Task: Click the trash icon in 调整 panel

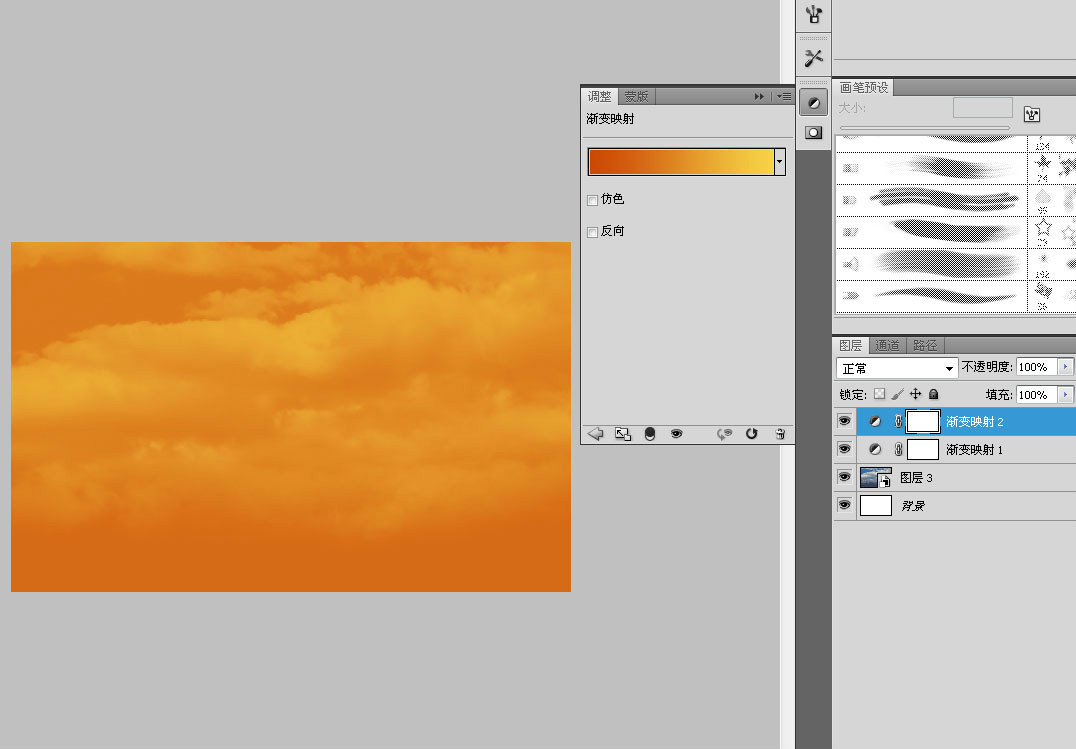Action: pos(780,434)
